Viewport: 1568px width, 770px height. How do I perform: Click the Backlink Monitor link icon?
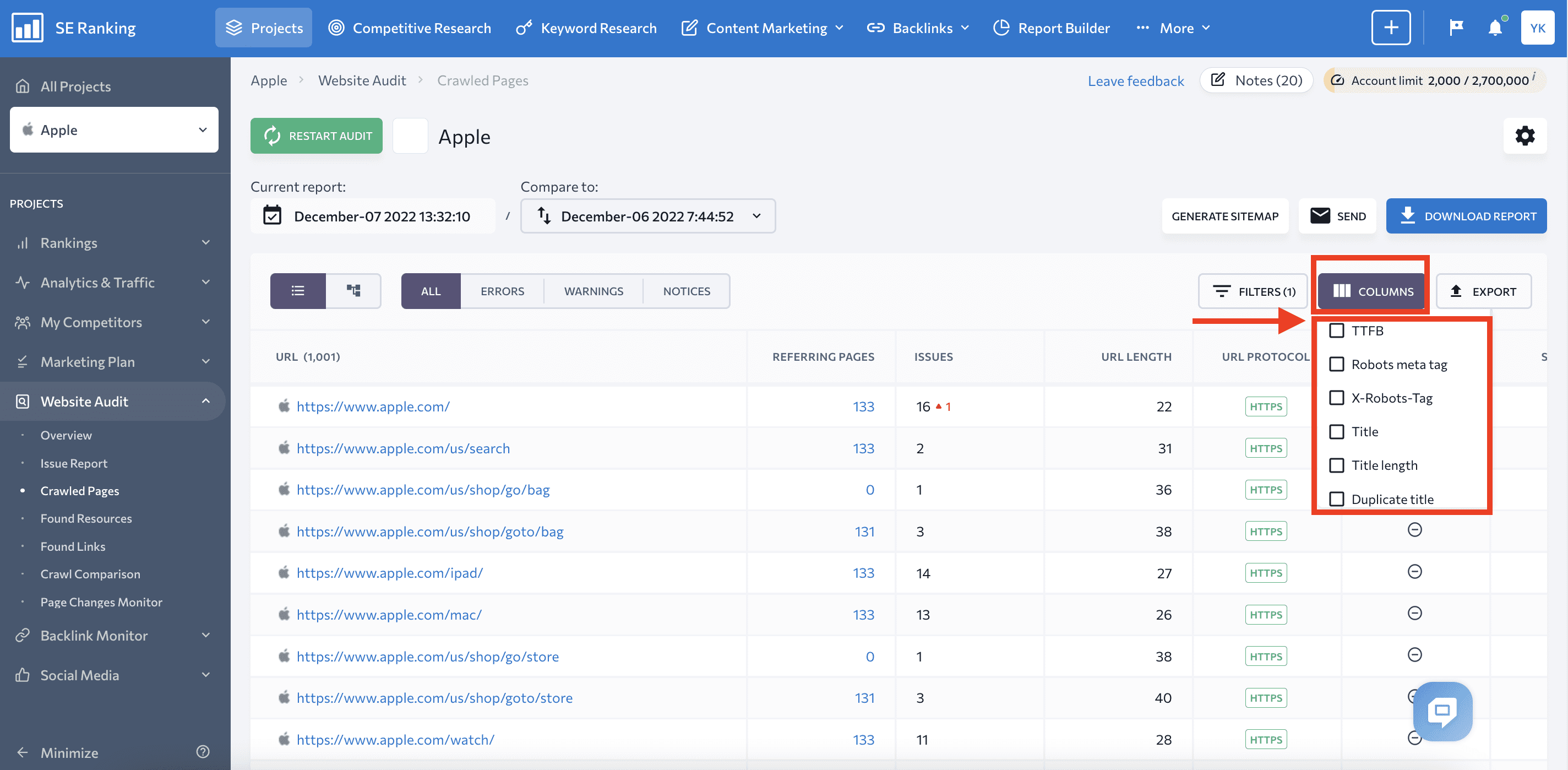(23, 636)
